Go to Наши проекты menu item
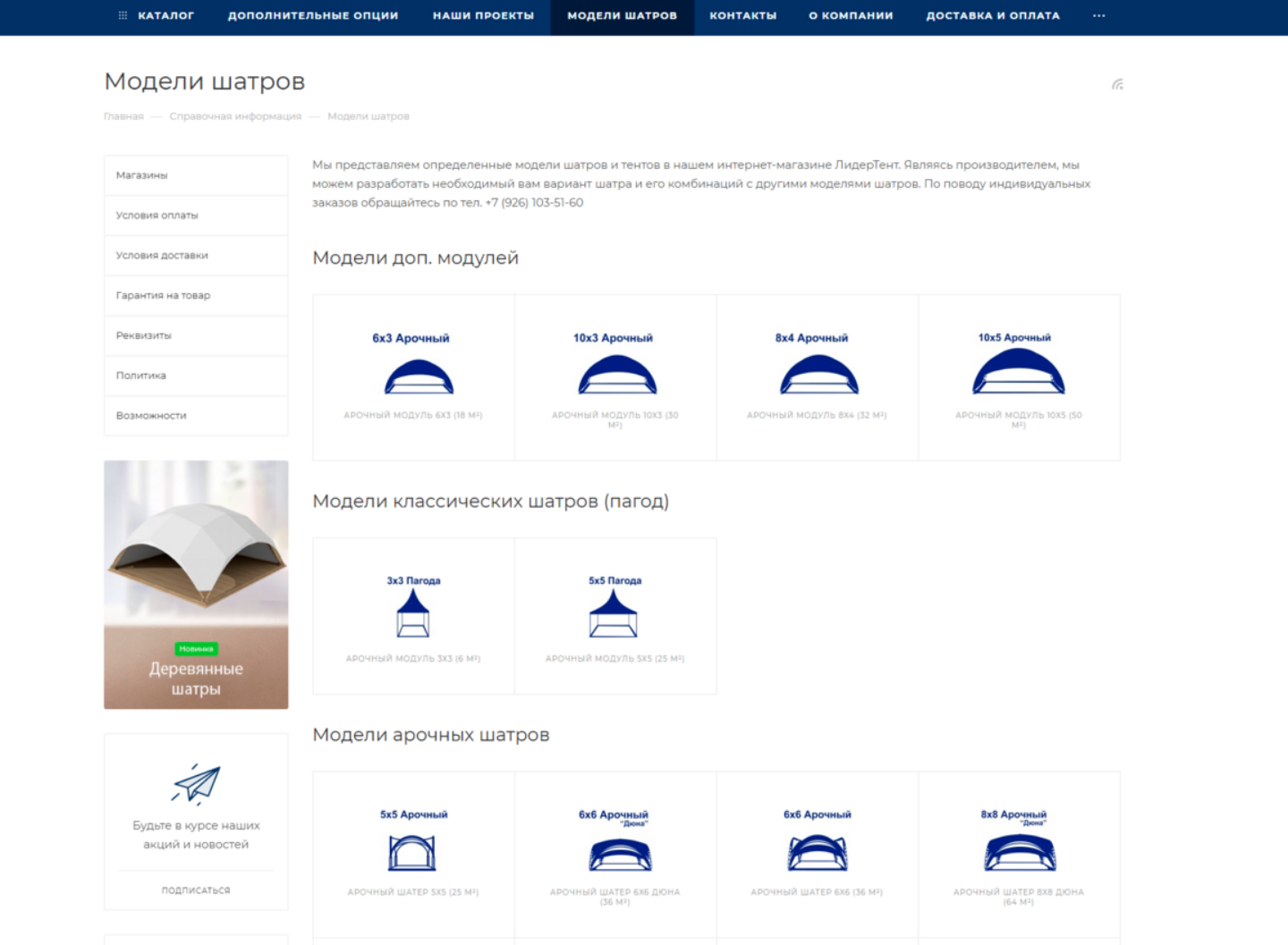Screen dimensions: 1288x945 click(x=483, y=15)
